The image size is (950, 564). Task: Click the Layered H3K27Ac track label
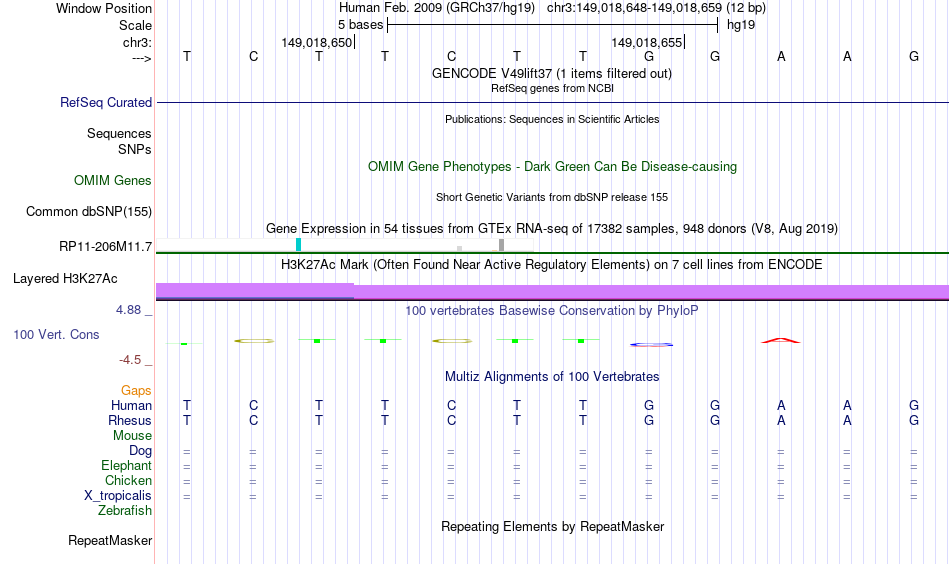tap(65, 279)
